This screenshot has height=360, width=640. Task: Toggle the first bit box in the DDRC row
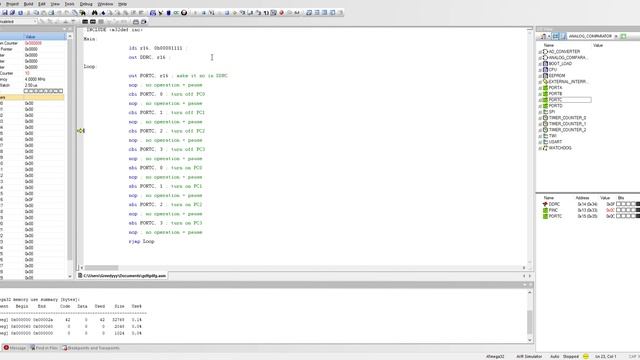tap(618, 204)
